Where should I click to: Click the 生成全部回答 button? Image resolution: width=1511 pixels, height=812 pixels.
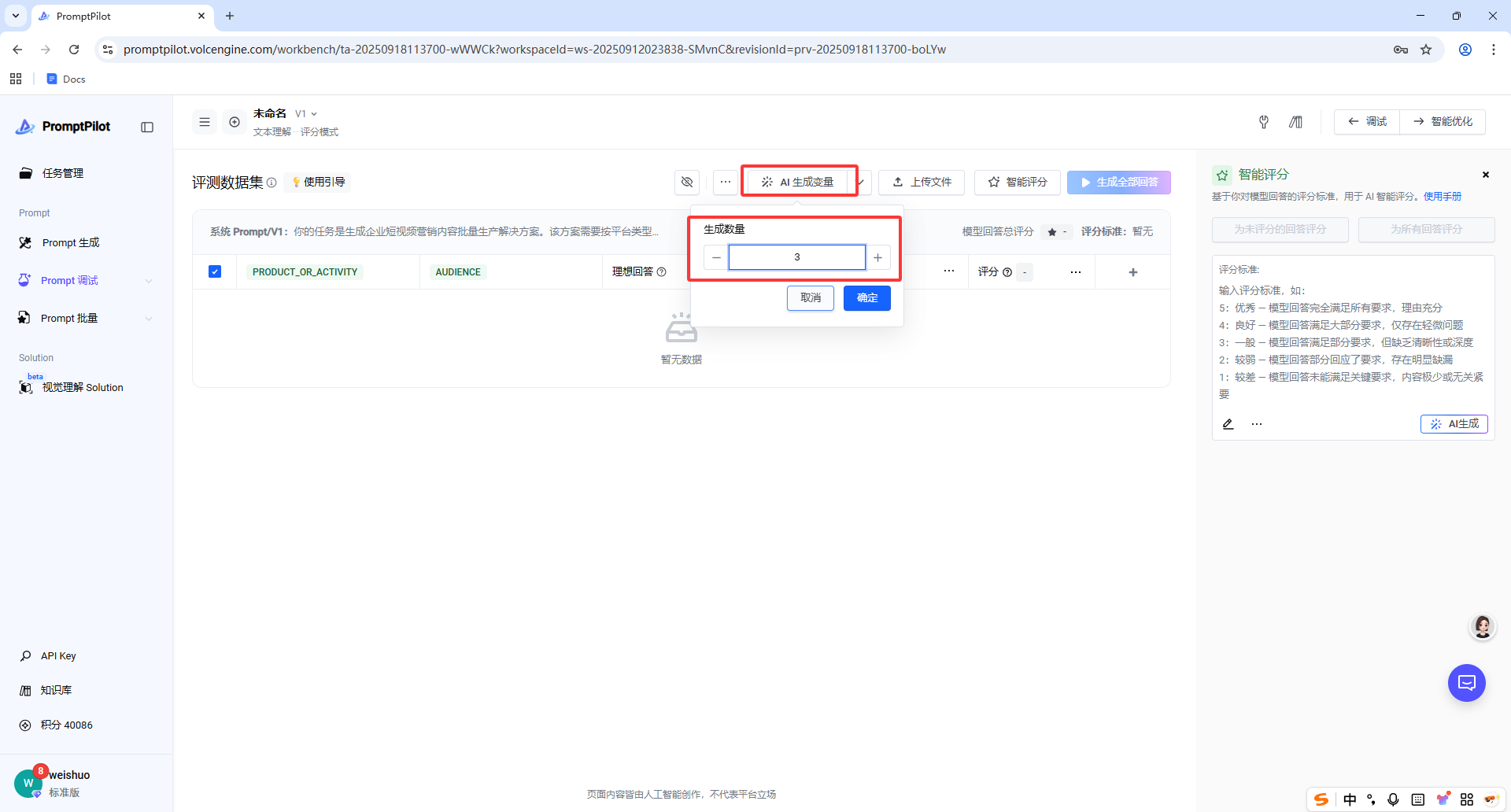pos(1119,182)
